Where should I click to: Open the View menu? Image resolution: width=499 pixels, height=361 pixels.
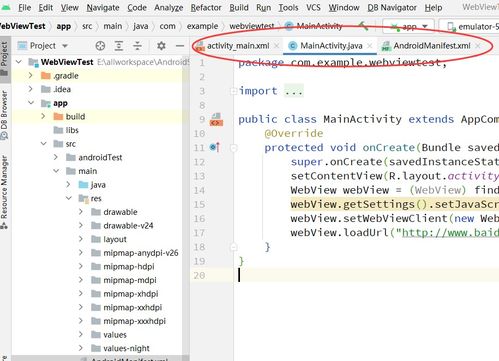(x=70, y=7)
